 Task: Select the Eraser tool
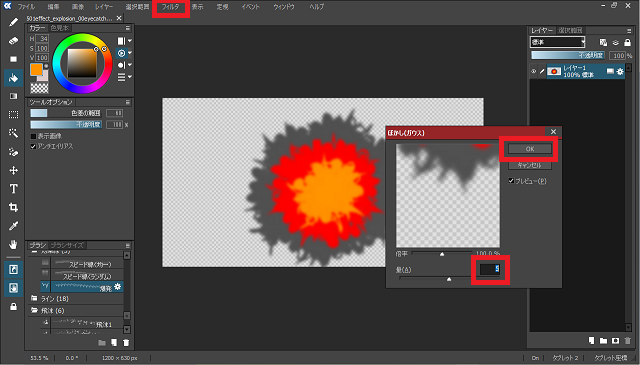click(x=13, y=41)
